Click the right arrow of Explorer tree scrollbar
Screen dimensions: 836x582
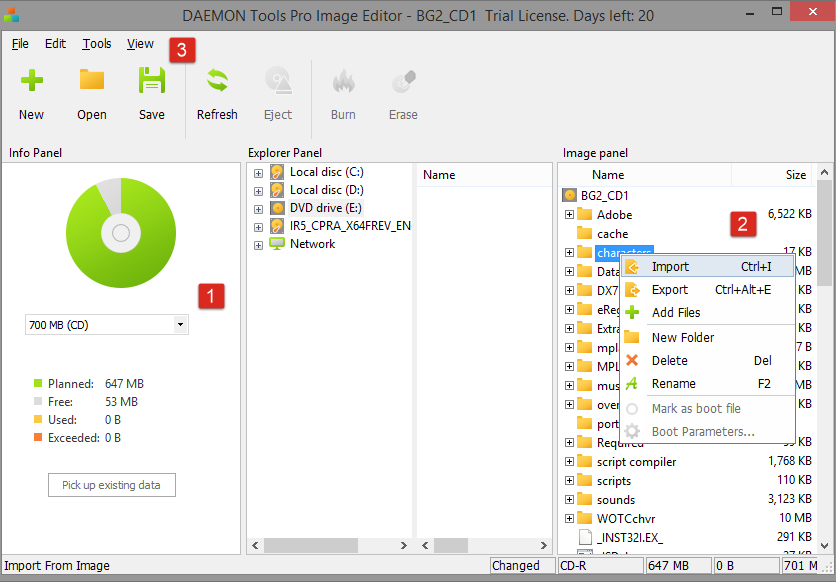404,545
